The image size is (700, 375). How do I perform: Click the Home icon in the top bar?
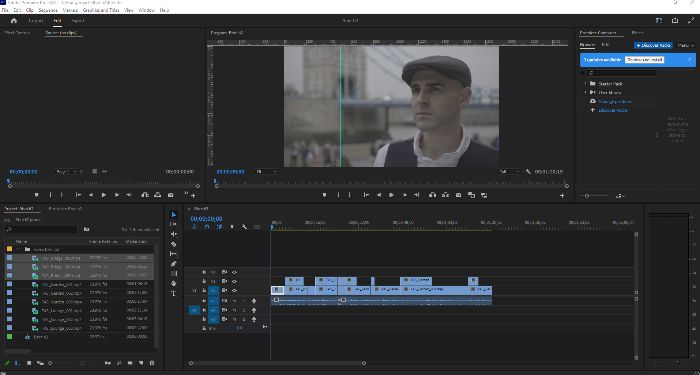[x=14, y=21]
